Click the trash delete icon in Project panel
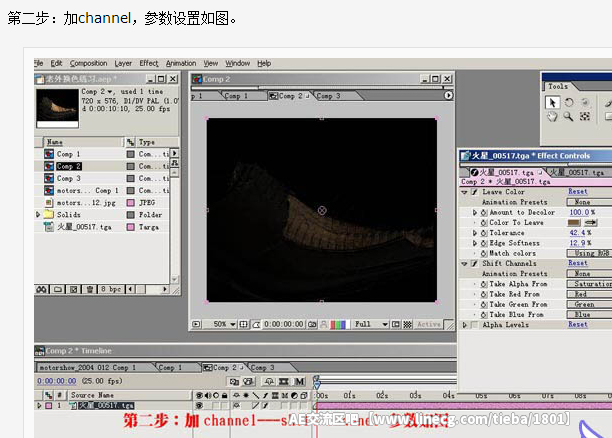The width and height of the screenshot is (612, 438). click(x=89, y=289)
